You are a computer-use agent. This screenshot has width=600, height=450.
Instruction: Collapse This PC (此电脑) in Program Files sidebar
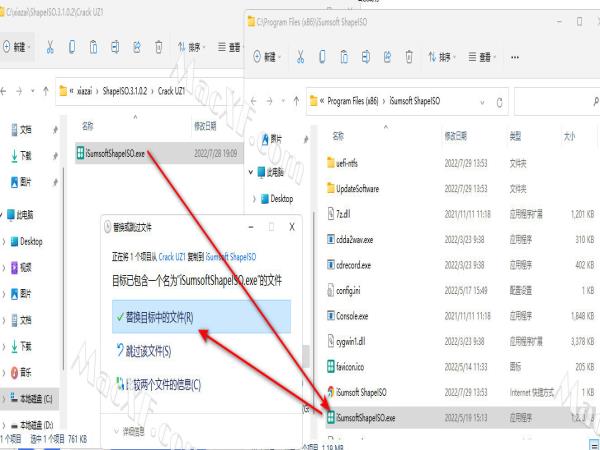click(251, 172)
